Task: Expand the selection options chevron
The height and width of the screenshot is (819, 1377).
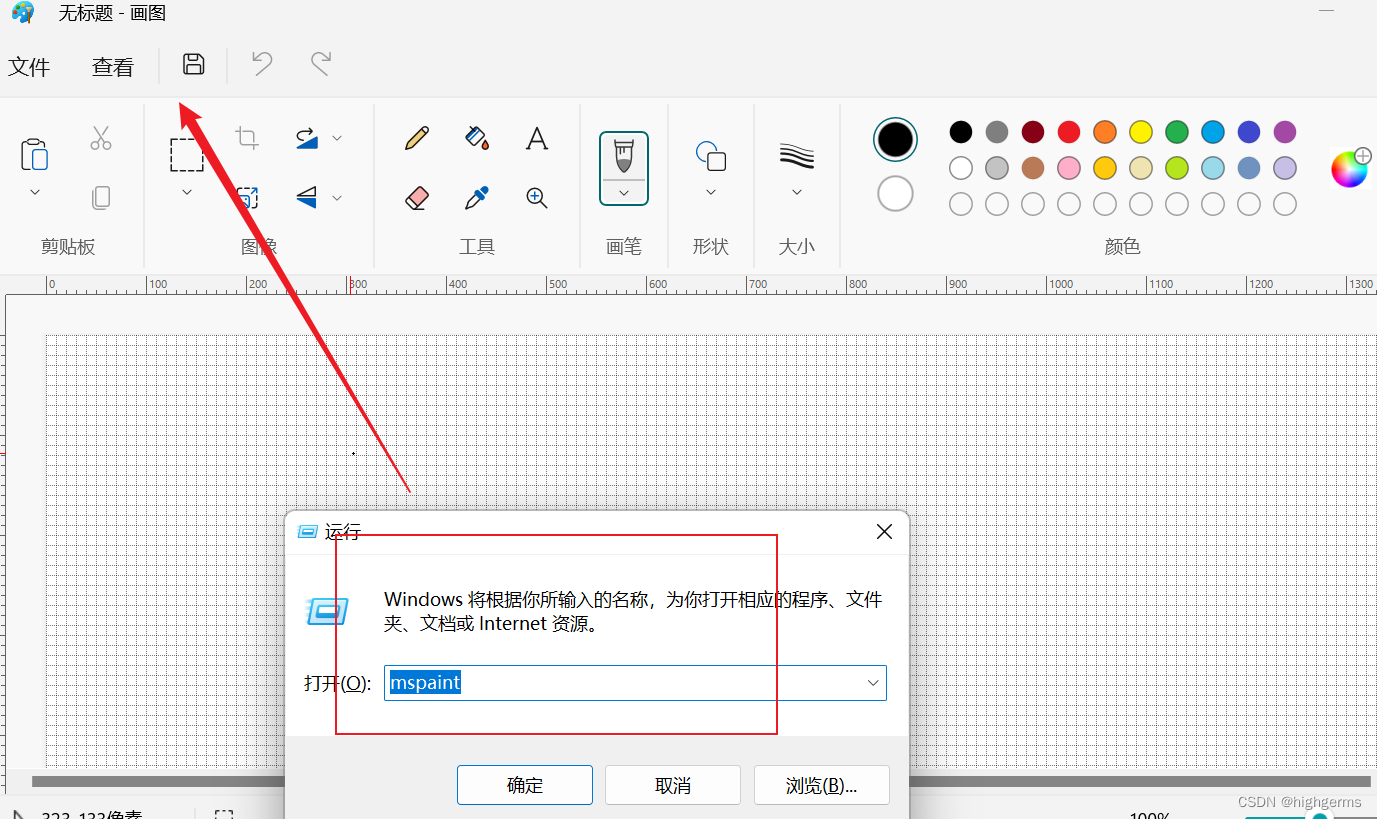Action: click(187, 191)
